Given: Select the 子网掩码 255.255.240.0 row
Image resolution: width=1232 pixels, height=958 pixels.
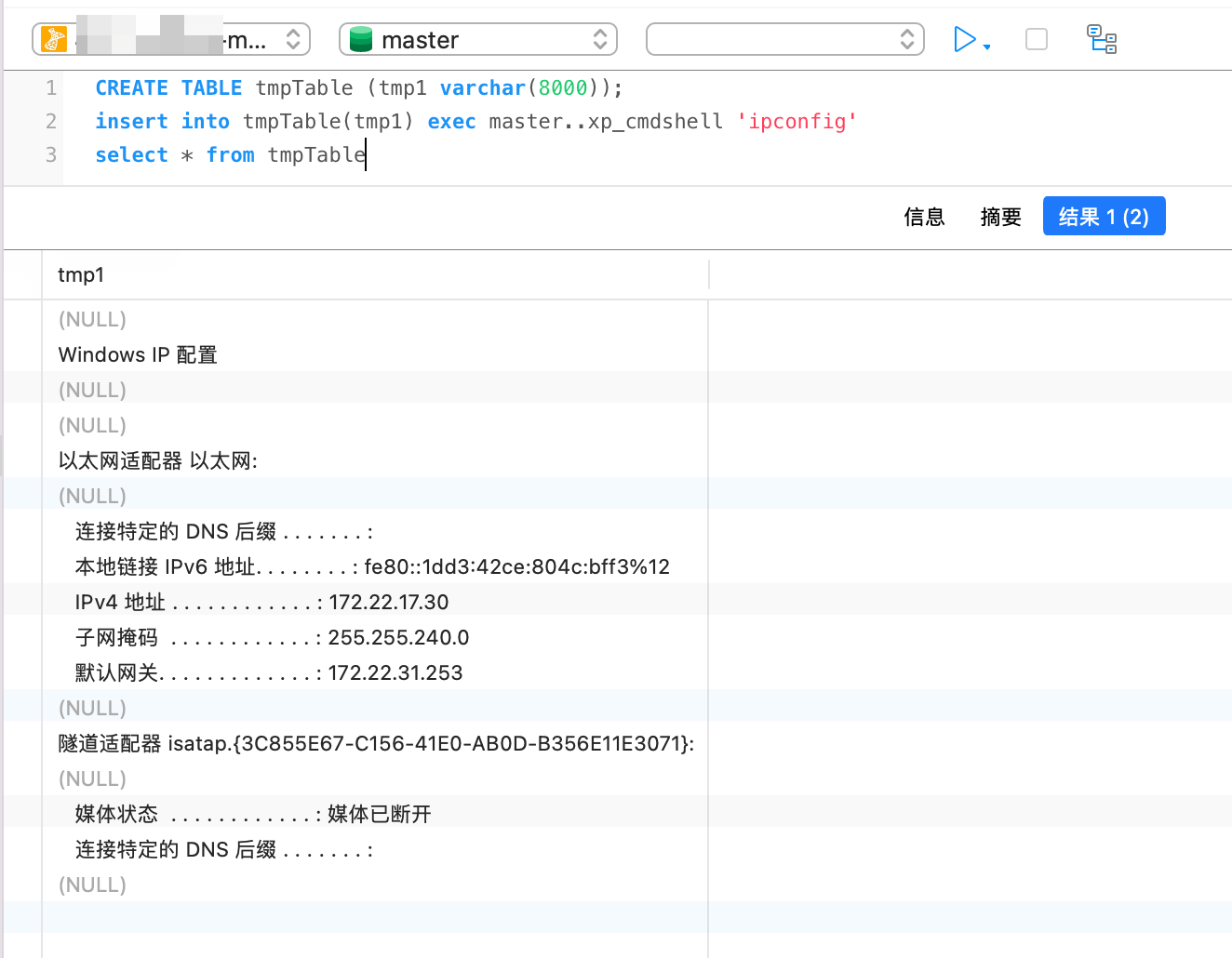Looking at the screenshot, I should coord(272,637).
